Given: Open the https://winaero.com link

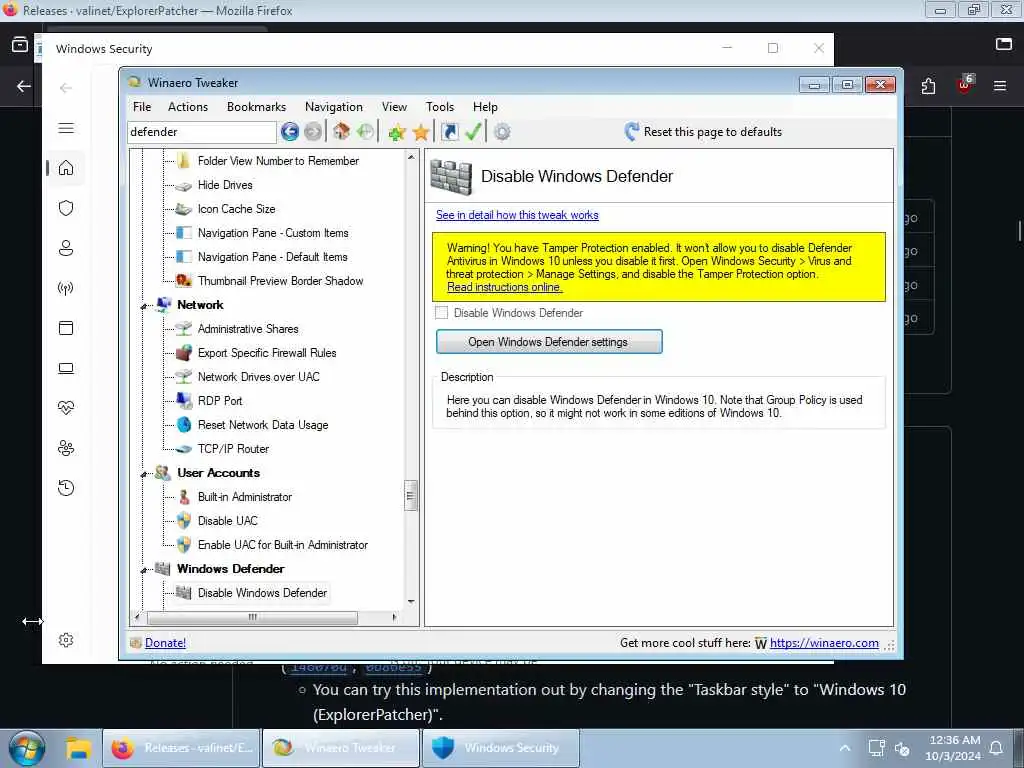Looking at the screenshot, I should click(x=824, y=643).
